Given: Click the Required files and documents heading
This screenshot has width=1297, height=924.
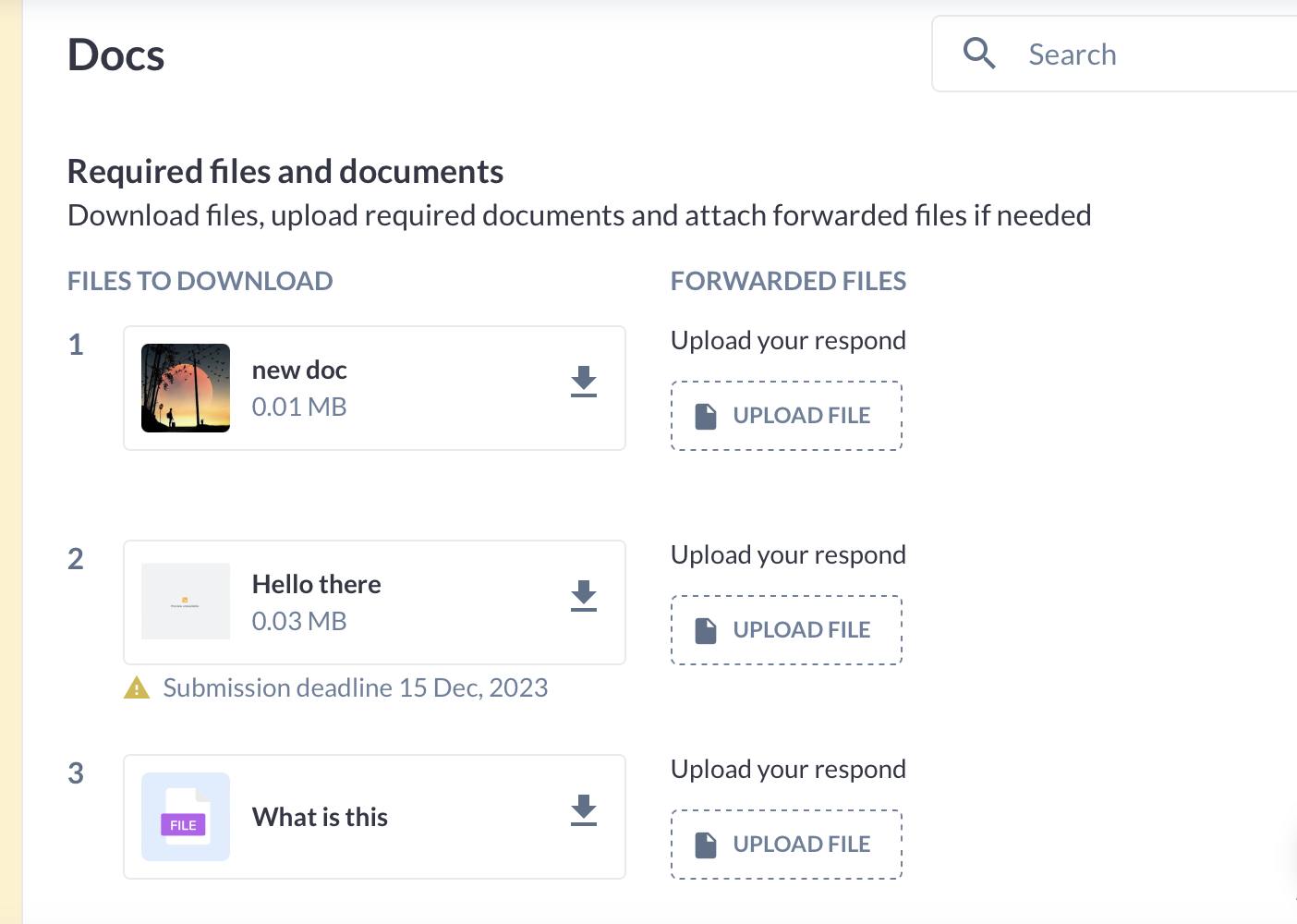Looking at the screenshot, I should tap(285, 172).
